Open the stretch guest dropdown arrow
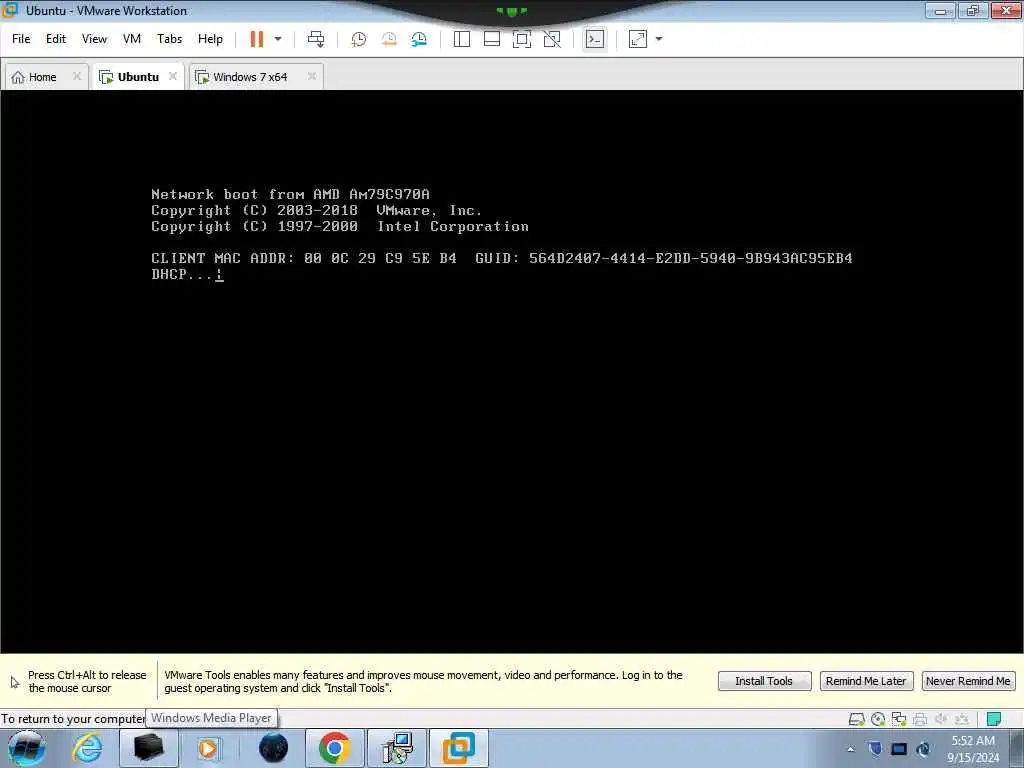The image size is (1024, 768). 659,39
